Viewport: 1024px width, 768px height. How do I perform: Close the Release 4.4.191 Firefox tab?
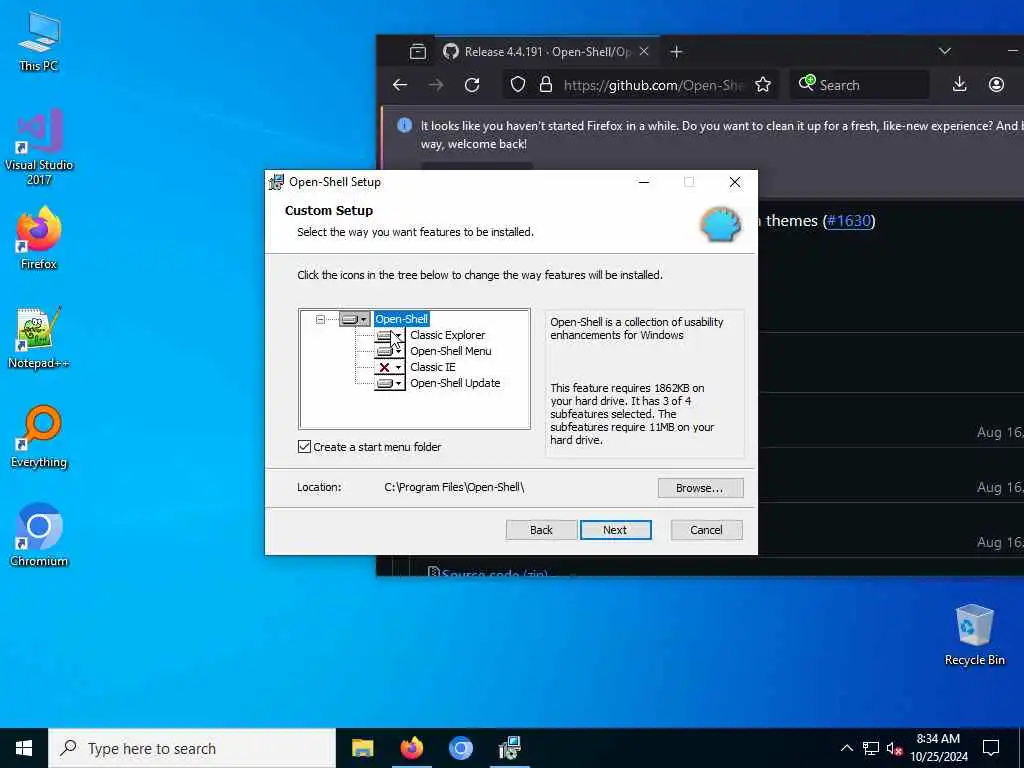point(644,51)
